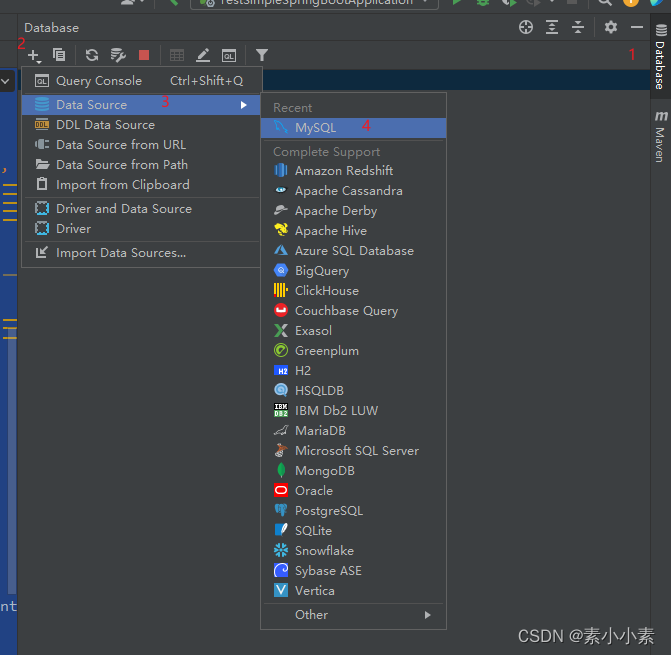
Task: Click Import Data Sources... entry
Action: pyautogui.click(x=141, y=253)
